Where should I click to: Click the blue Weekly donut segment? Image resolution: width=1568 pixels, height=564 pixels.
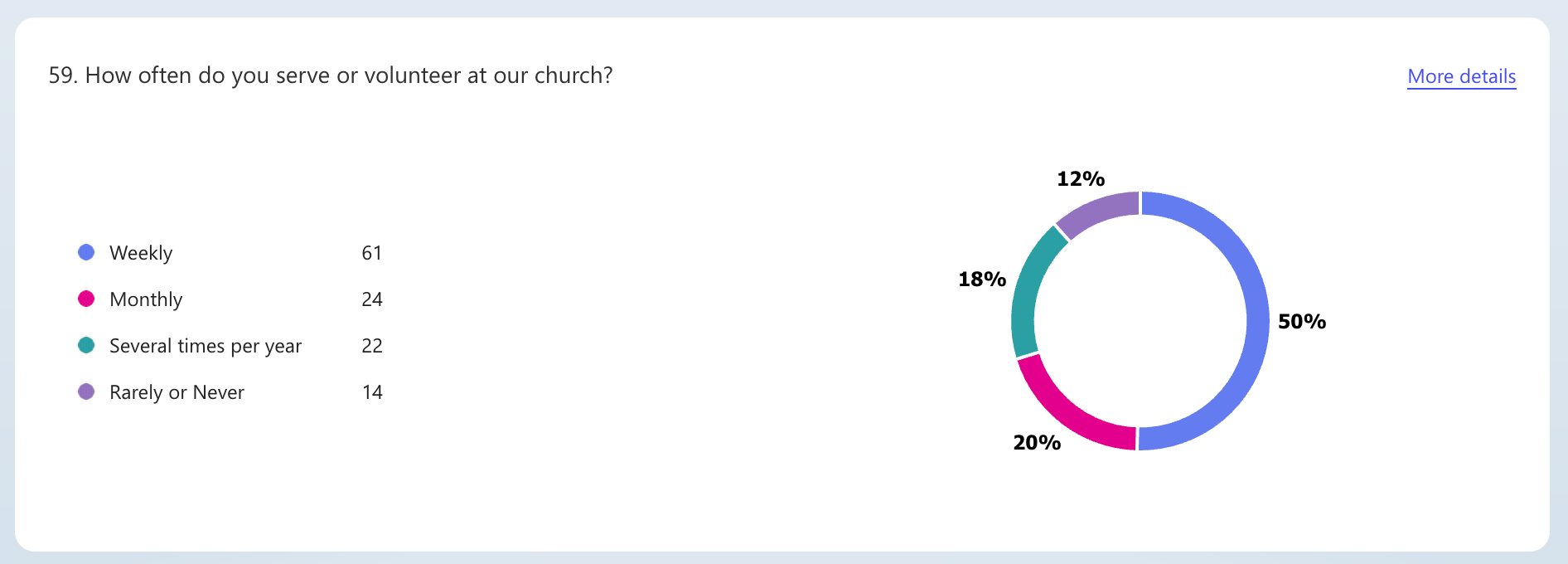pyautogui.click(x=1256, y=321)
